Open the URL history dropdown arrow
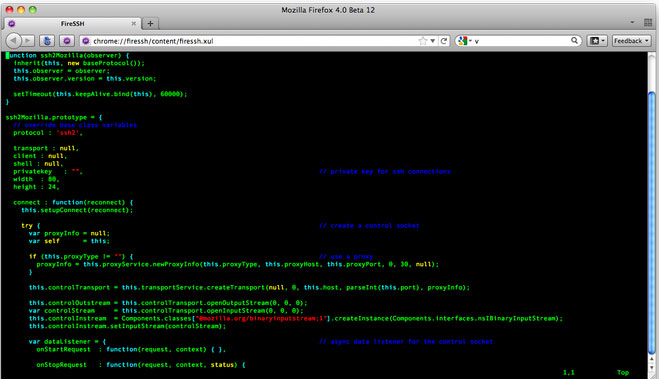Image resolution: width=659 pixels, height=379 pixels. pos(432,41)
